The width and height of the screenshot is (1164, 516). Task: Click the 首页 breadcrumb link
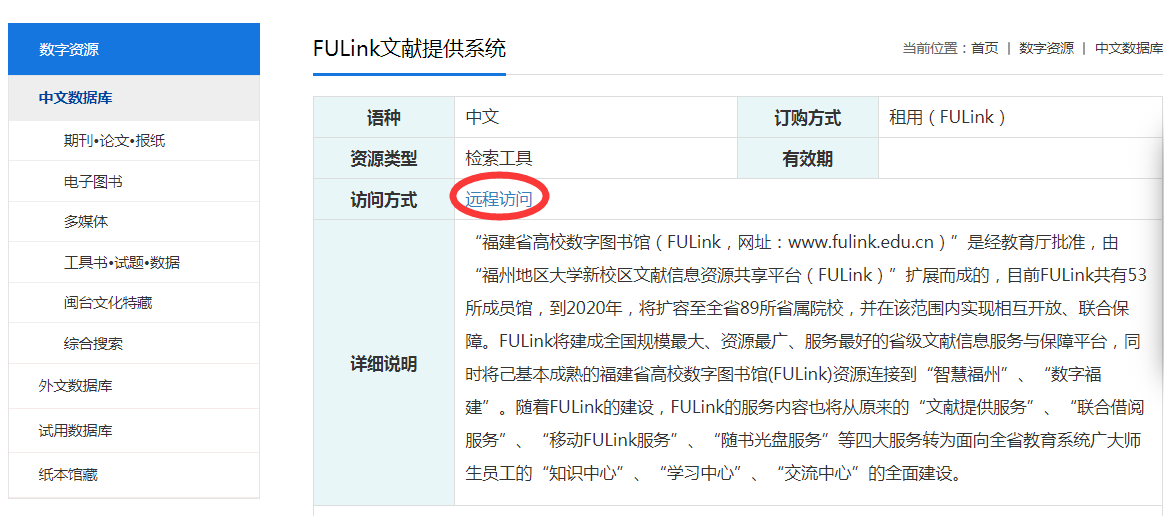coord(984,48)
